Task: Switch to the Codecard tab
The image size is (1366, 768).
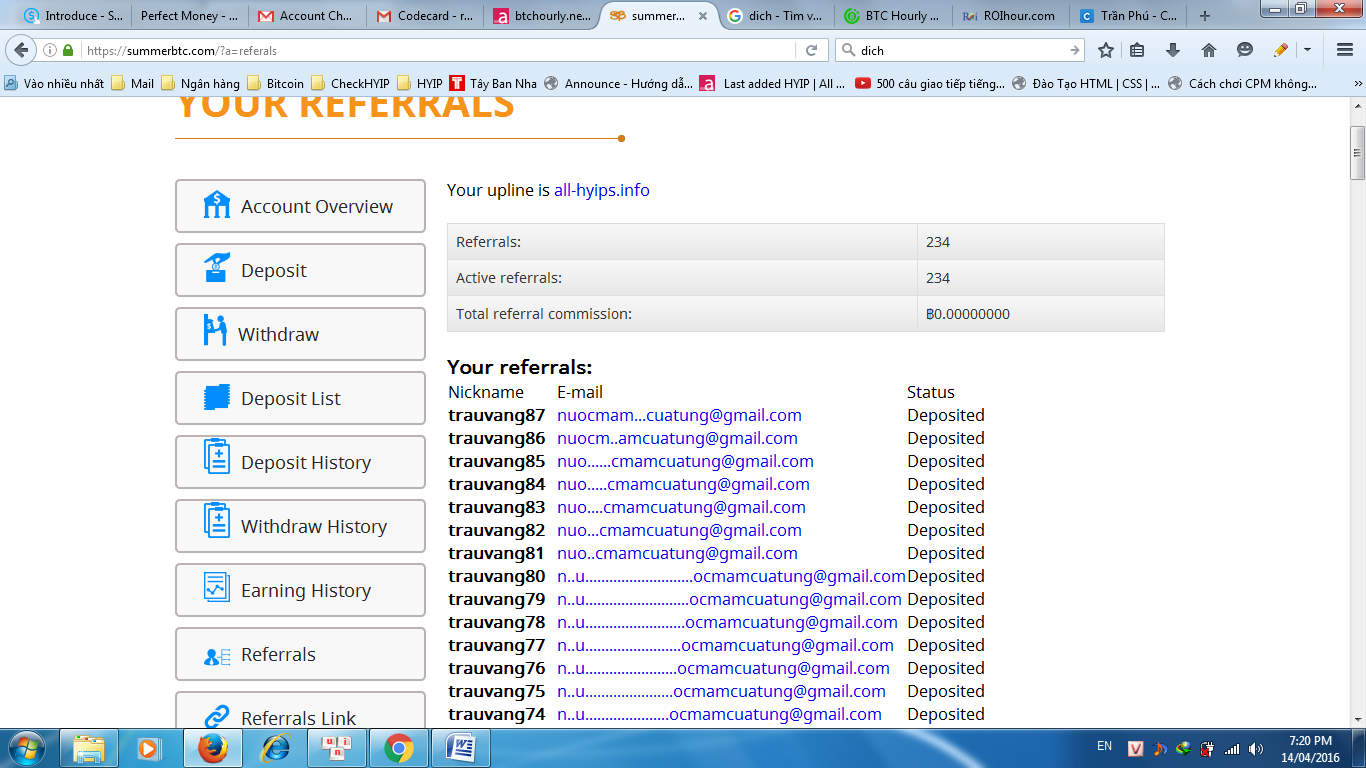Action: pyautogui.click(x=424, y=16)
